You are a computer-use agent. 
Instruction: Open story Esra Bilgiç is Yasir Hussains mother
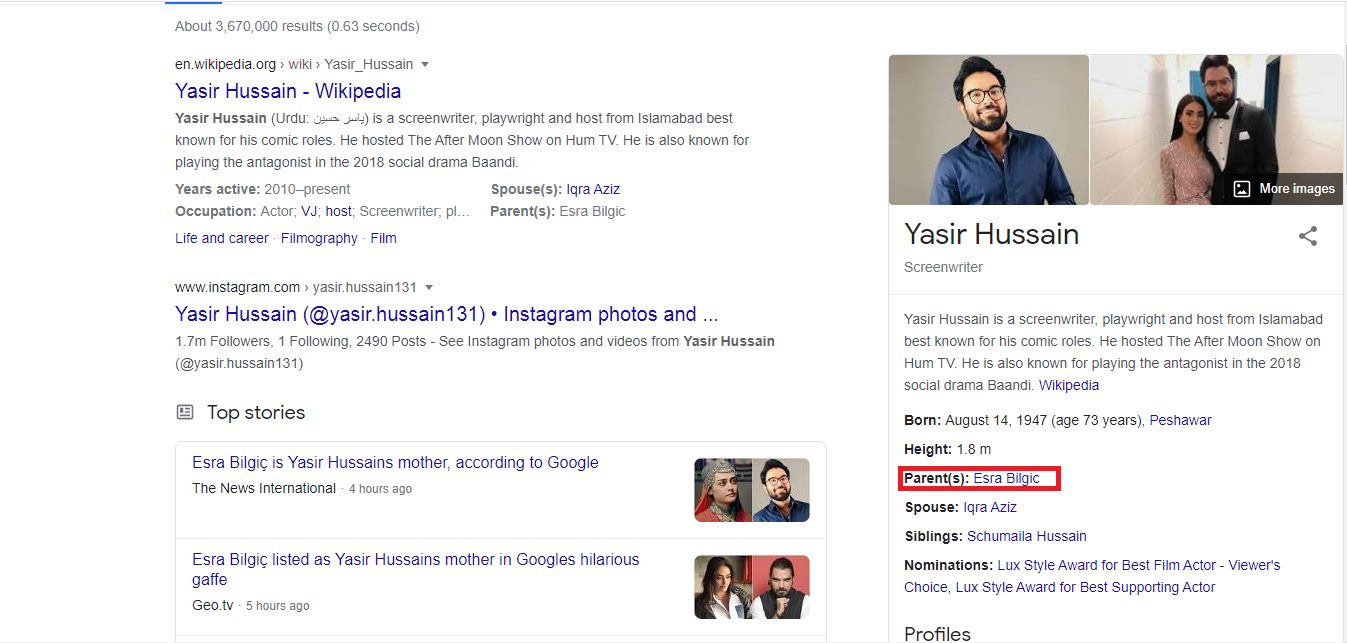click(395, 463)
